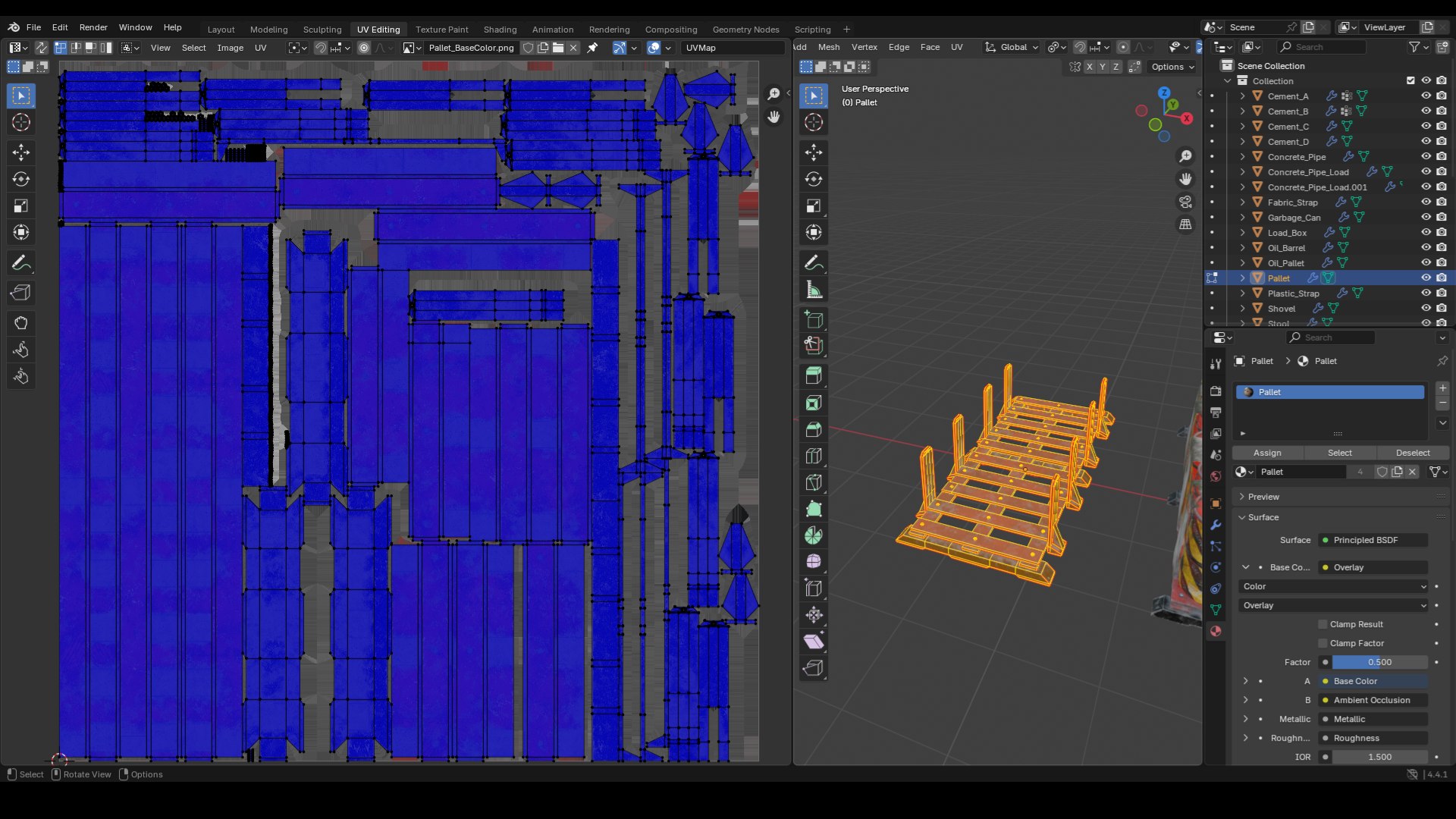Screen dimensions: 1456x819
Task: Click the Roughness texture button
Action: click(1373, 738)
